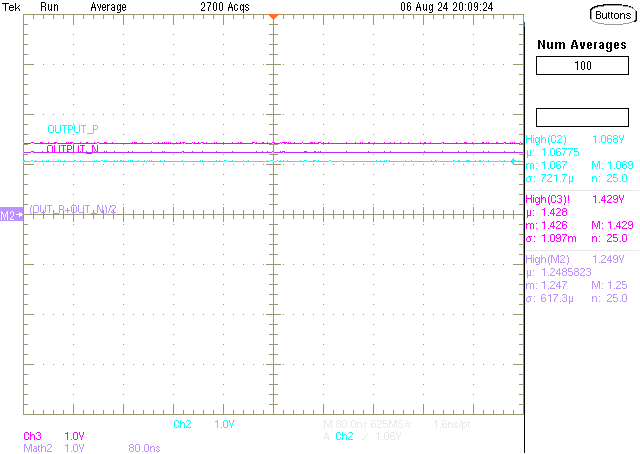Click the Buttons button at top right
640x454 pixels.
click(x=612, y=15)
